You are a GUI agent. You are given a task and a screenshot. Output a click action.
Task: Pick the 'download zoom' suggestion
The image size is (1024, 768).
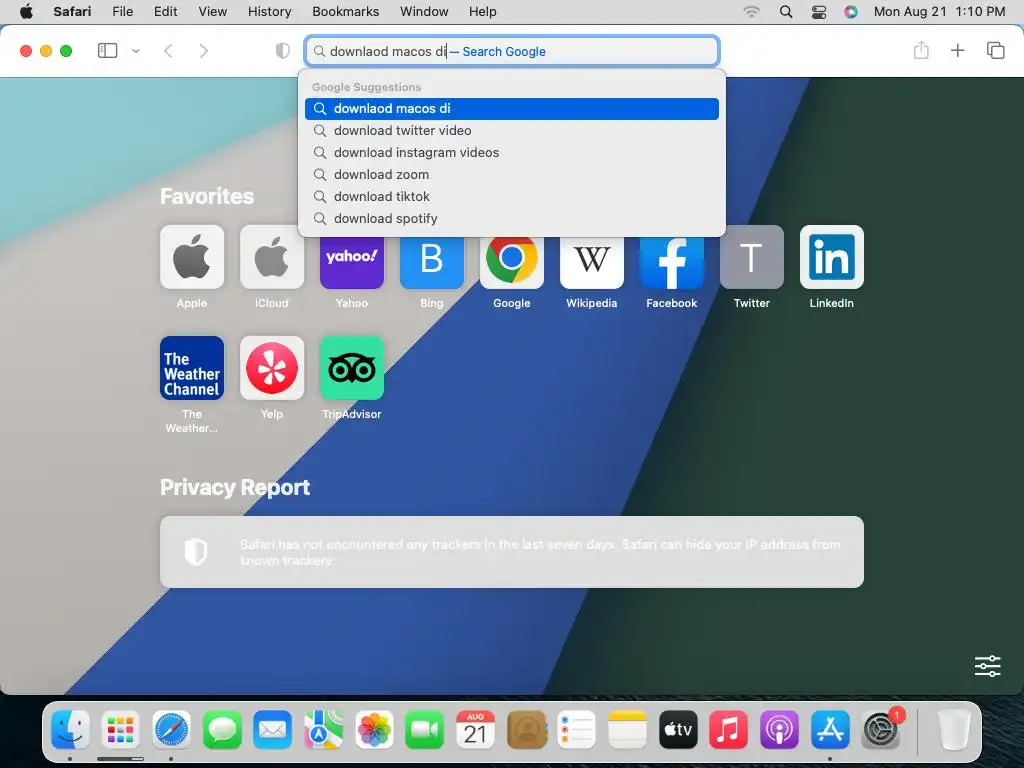pos(512,174)
